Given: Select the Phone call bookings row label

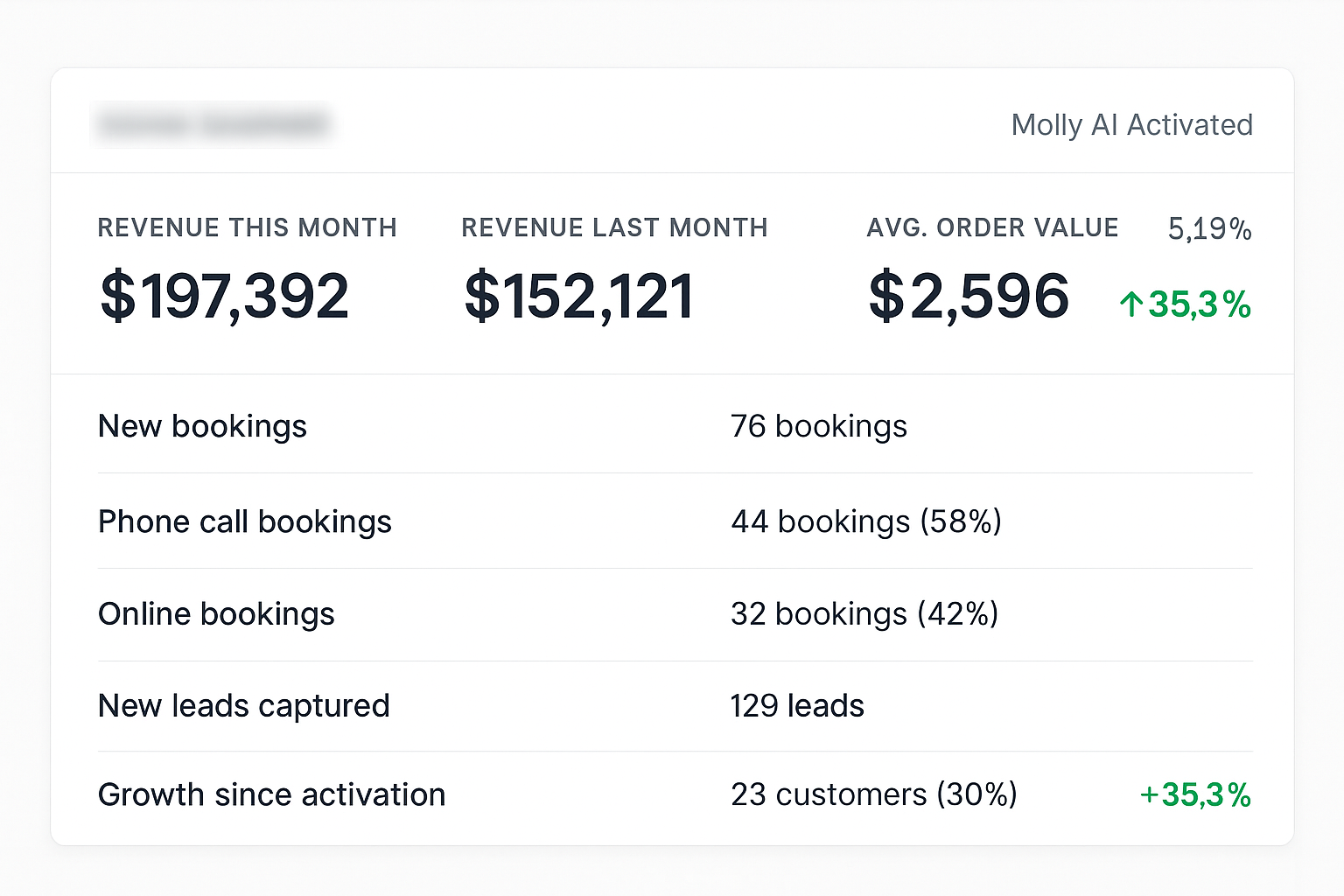Looking at the screenshot, I should [245, 521].
